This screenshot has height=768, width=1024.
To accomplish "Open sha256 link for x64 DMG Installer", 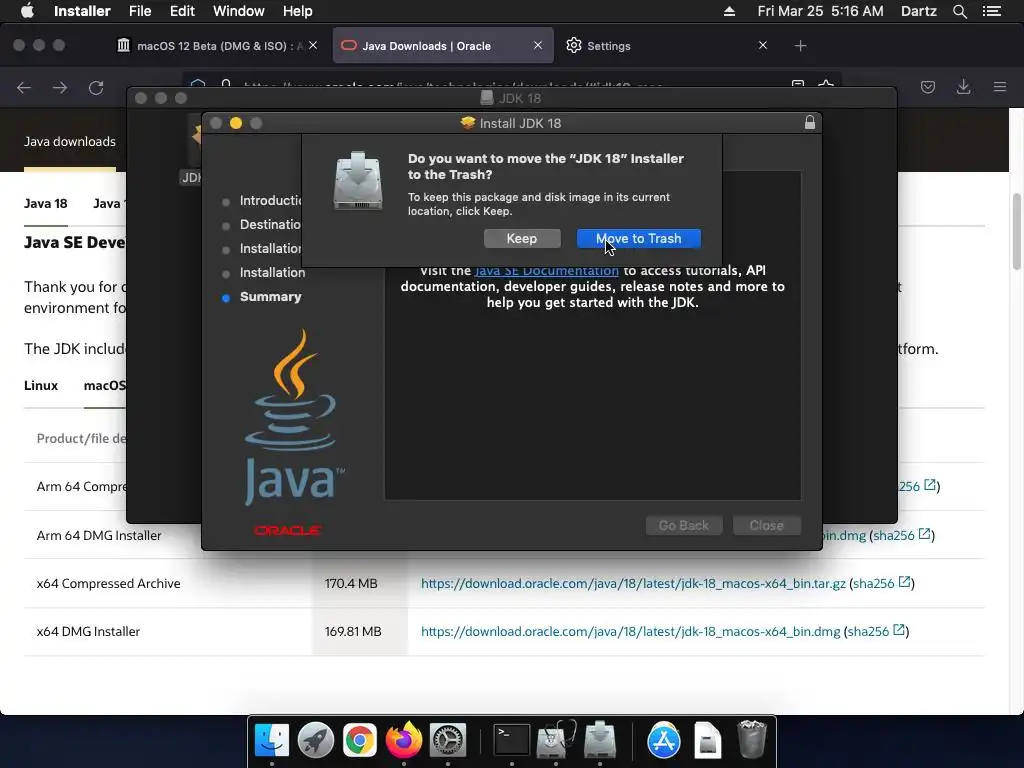I will (876, 632).
